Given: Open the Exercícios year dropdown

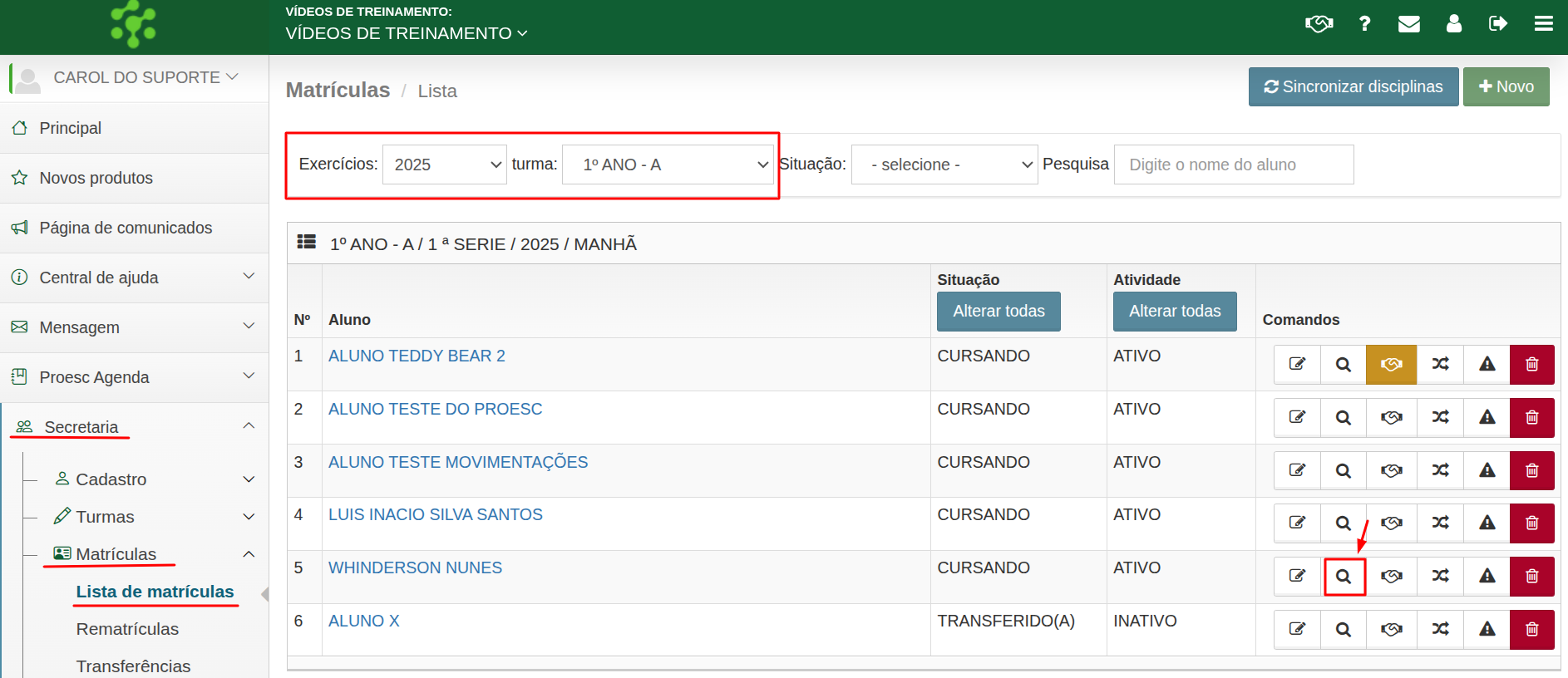Looking at the screenshot, I should click(x=445, y=165).
